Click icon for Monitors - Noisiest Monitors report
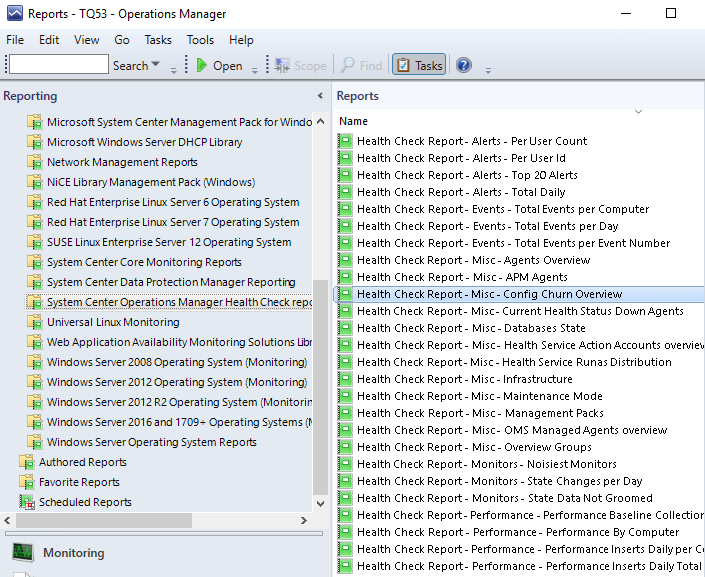 click(x=345, y=464)
